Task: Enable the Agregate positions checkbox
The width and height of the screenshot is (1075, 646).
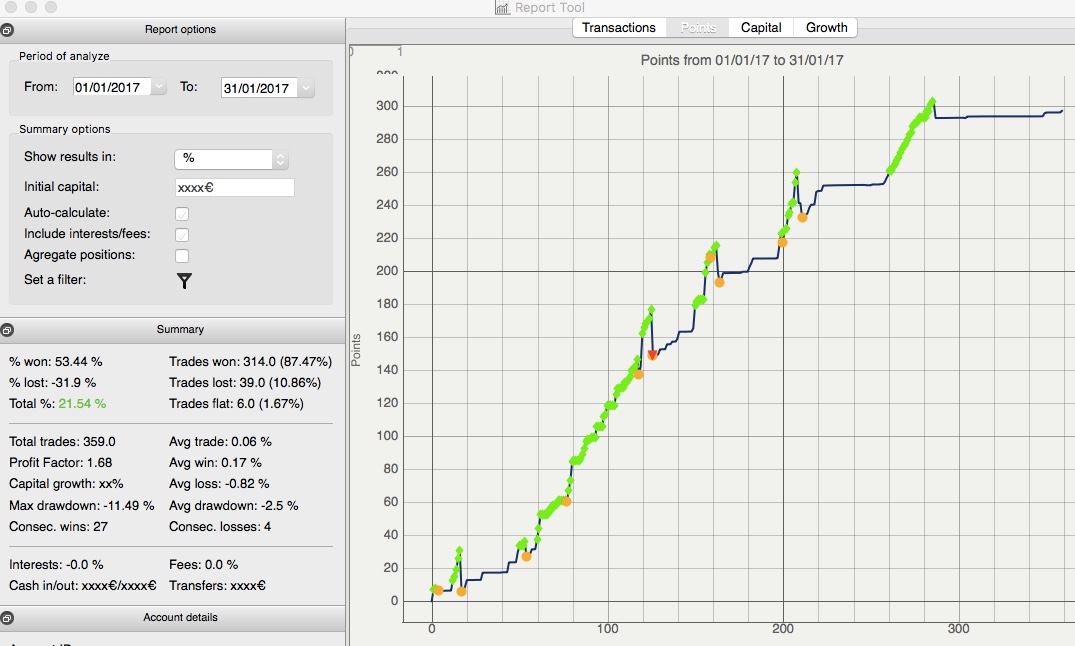Action: (182, 256)
